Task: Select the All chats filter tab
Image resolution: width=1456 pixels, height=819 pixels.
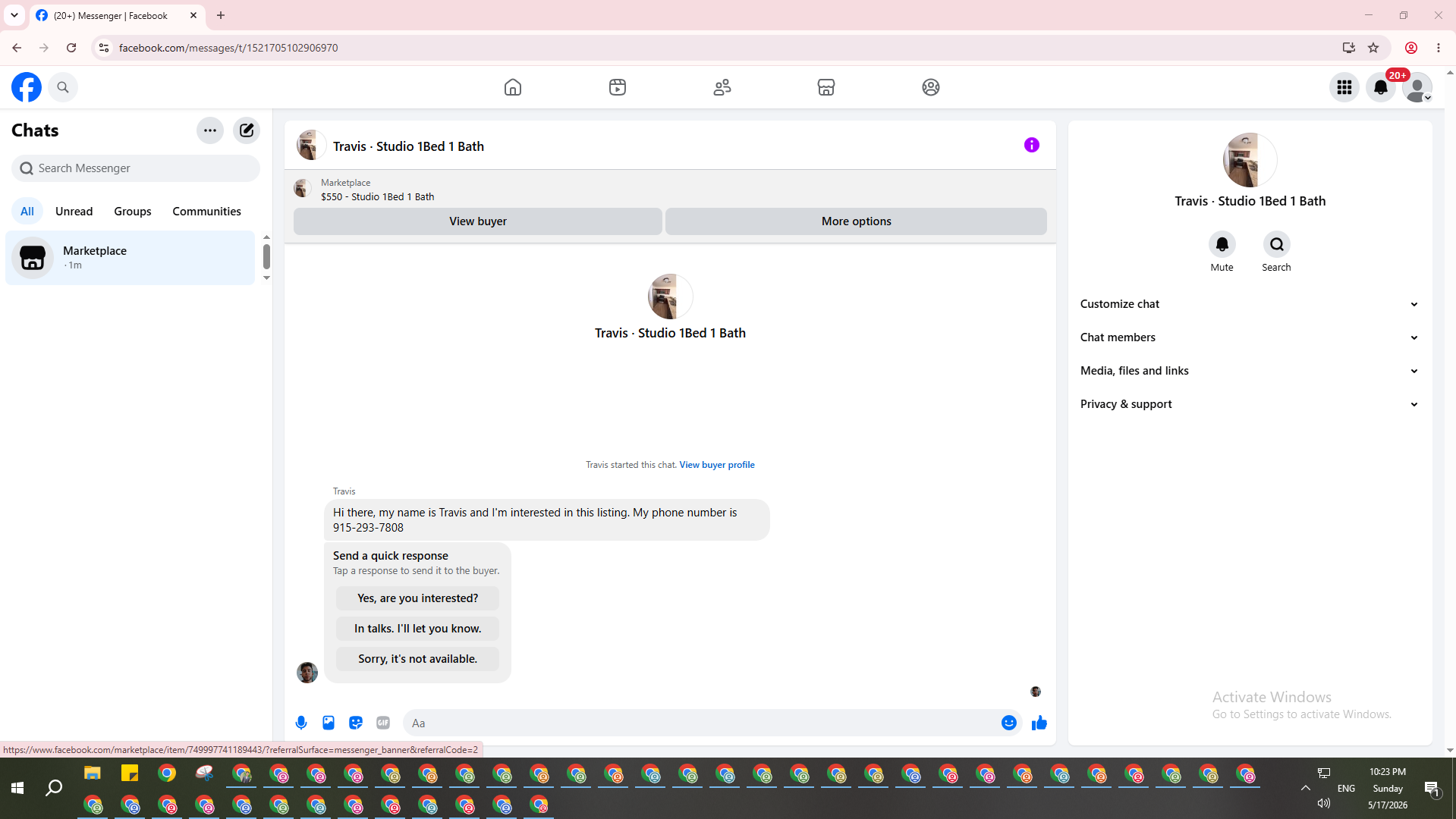Action: tap(27, 212)
